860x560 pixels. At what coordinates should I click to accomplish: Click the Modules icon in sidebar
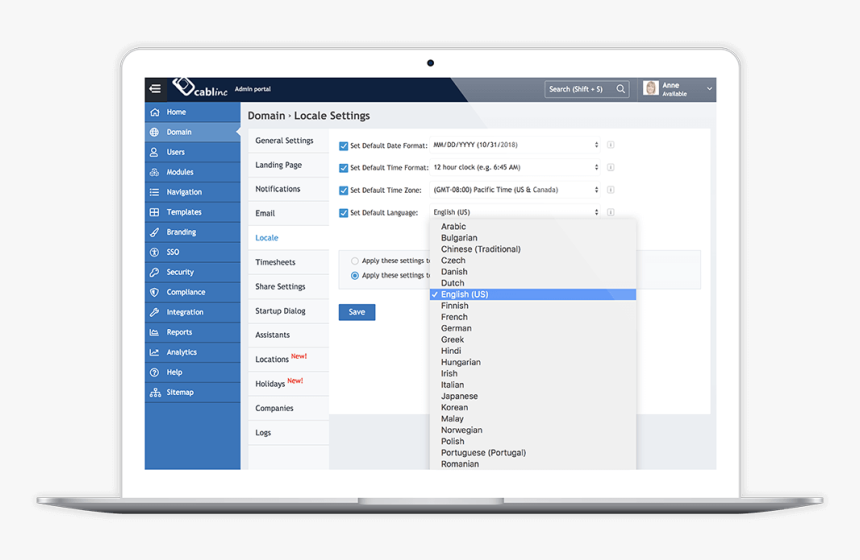tap(155, 172)
